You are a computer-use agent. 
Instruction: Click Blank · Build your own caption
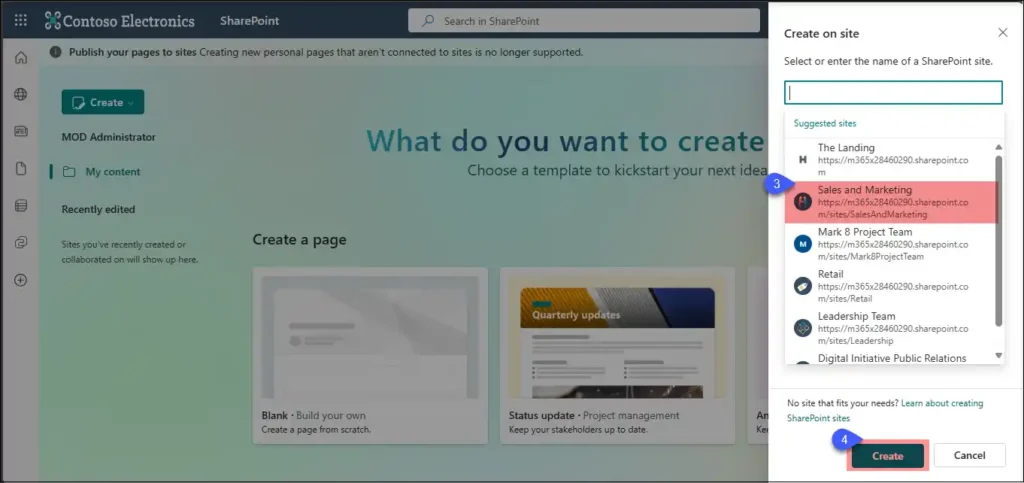[313, 416]
